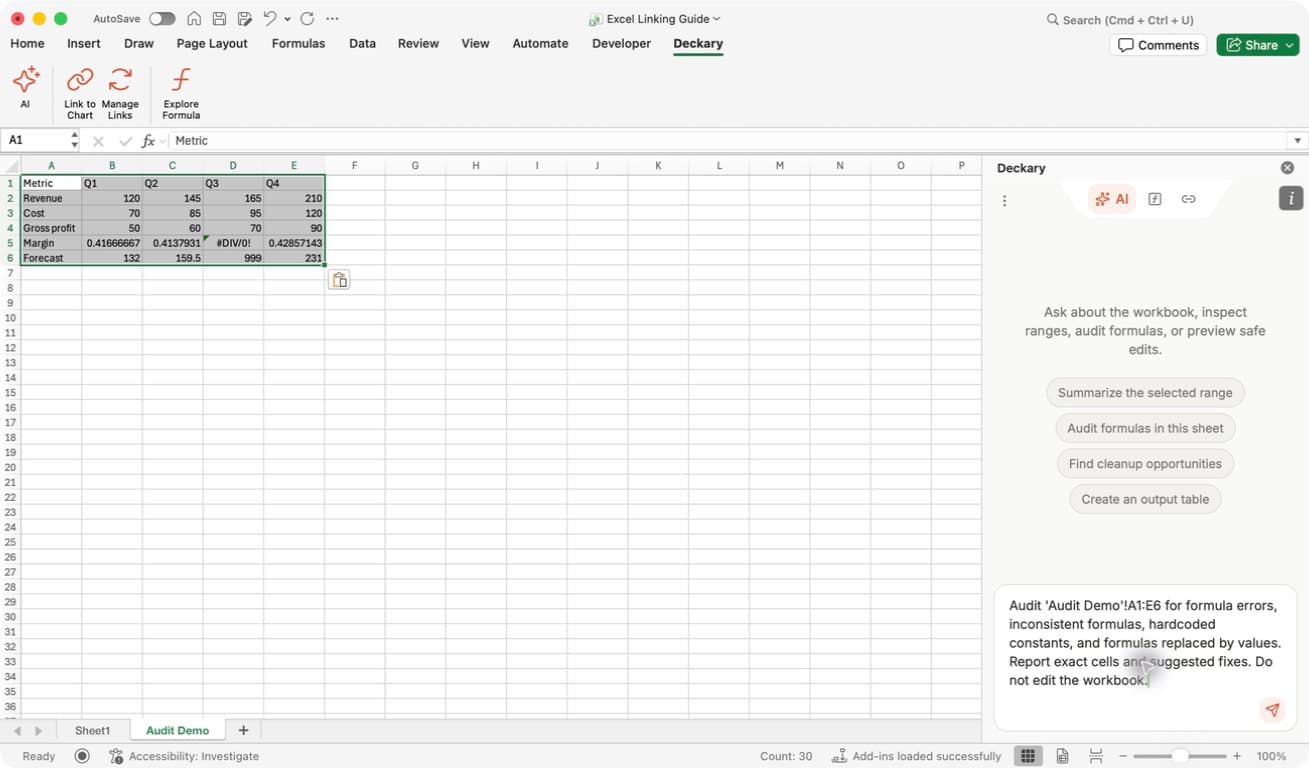Click 'Summarize the selected range' suggestion
The image size is (1309, 768).
click(1145, 393)
